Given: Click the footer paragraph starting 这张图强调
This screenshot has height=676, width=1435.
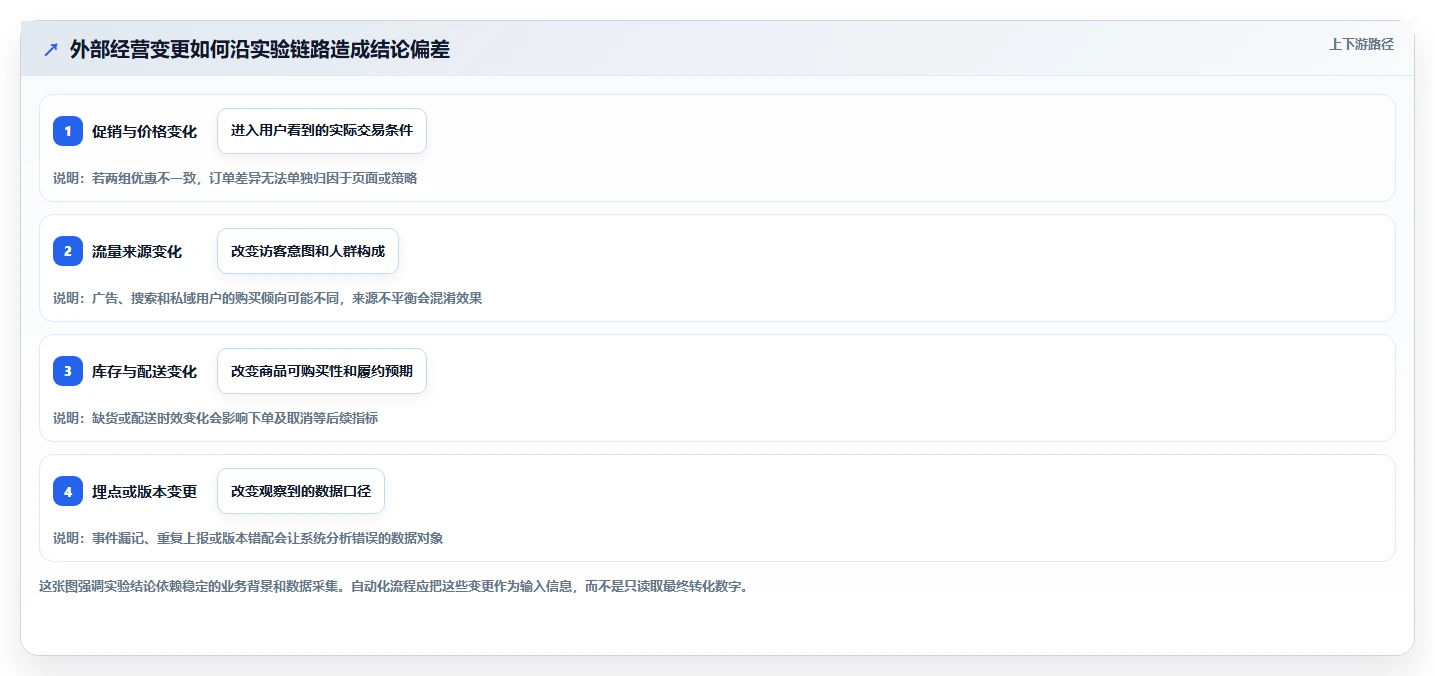Looking at the screenshot, I should [x=394, y=586].
